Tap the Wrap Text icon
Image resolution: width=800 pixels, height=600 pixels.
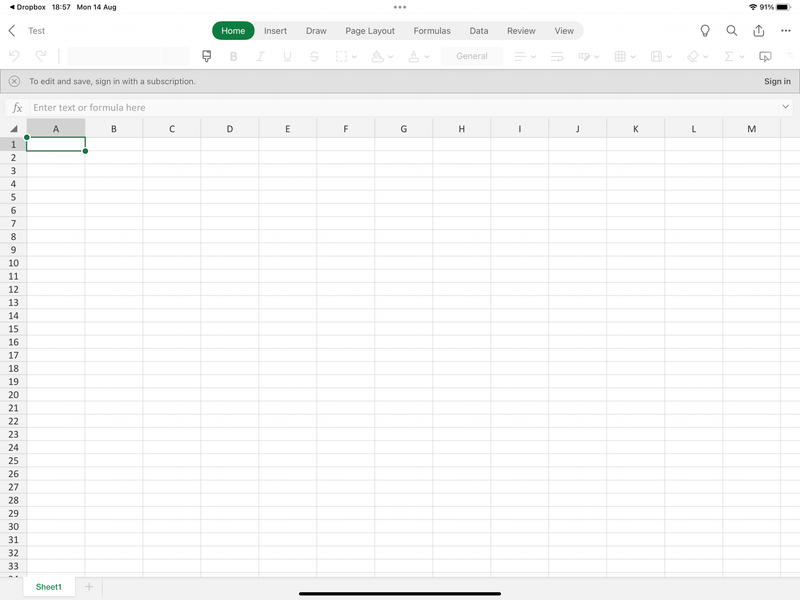[557, 57]
